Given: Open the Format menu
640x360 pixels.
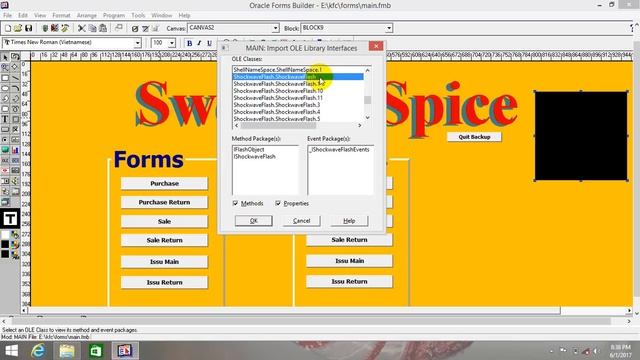Looking at the screenshot, I should 61,16.
